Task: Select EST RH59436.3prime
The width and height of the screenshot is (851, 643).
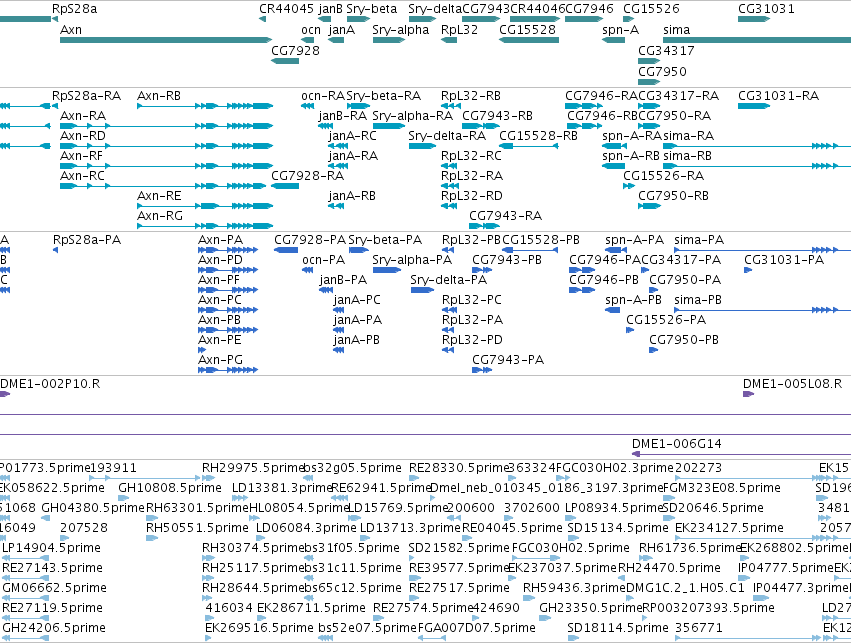Action: pyautogui.click(x=529, y=598)
